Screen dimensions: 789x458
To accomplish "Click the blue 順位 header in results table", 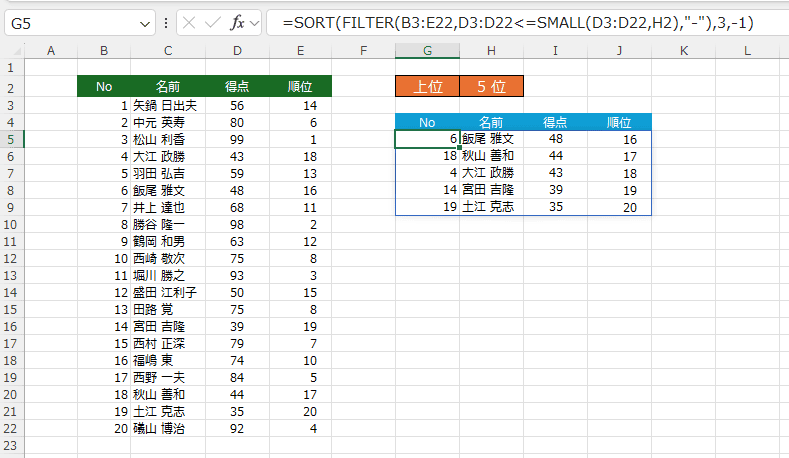I will coord(619,122).
